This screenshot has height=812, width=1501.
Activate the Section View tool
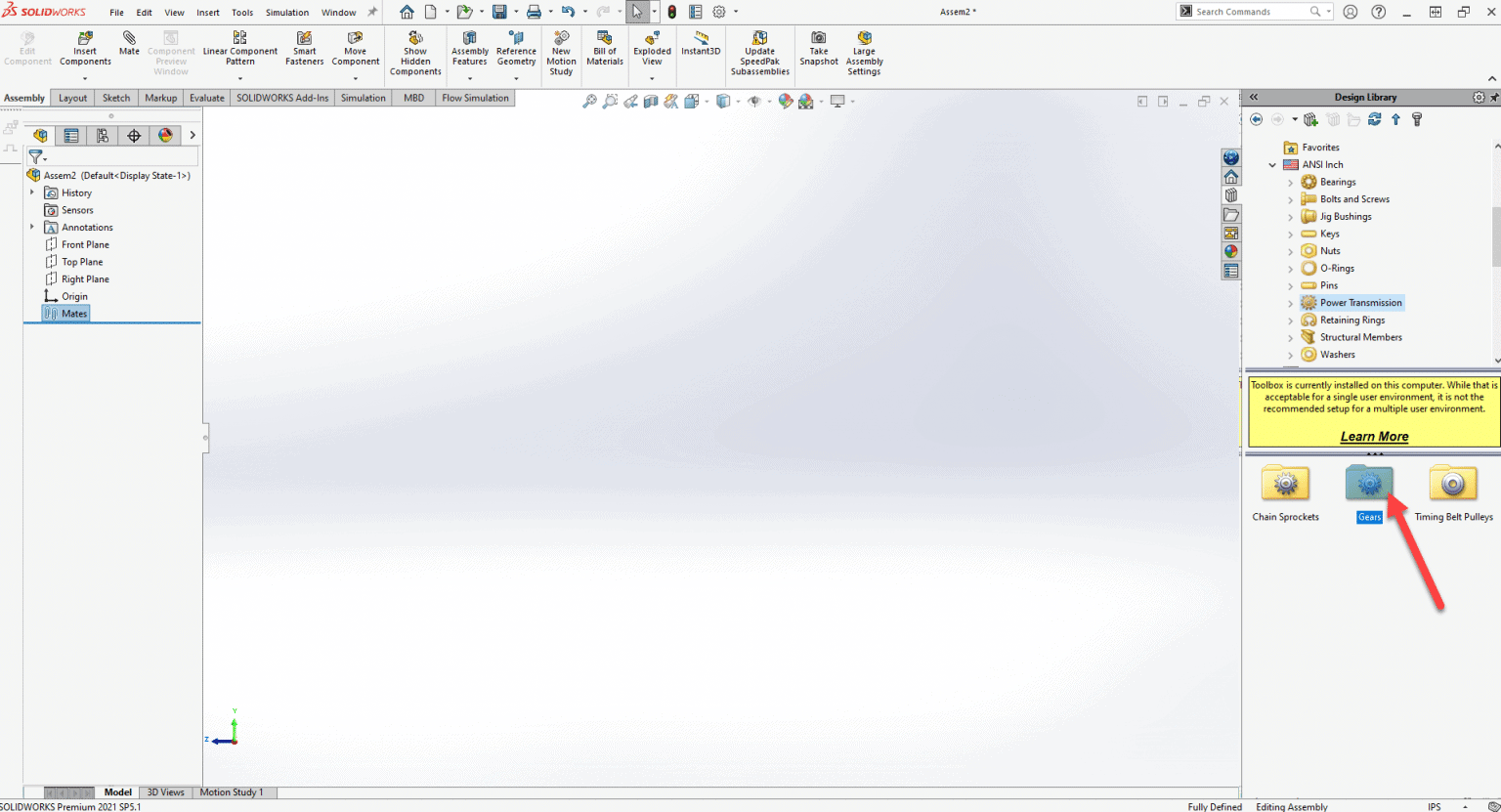click(x=651, y=101)
